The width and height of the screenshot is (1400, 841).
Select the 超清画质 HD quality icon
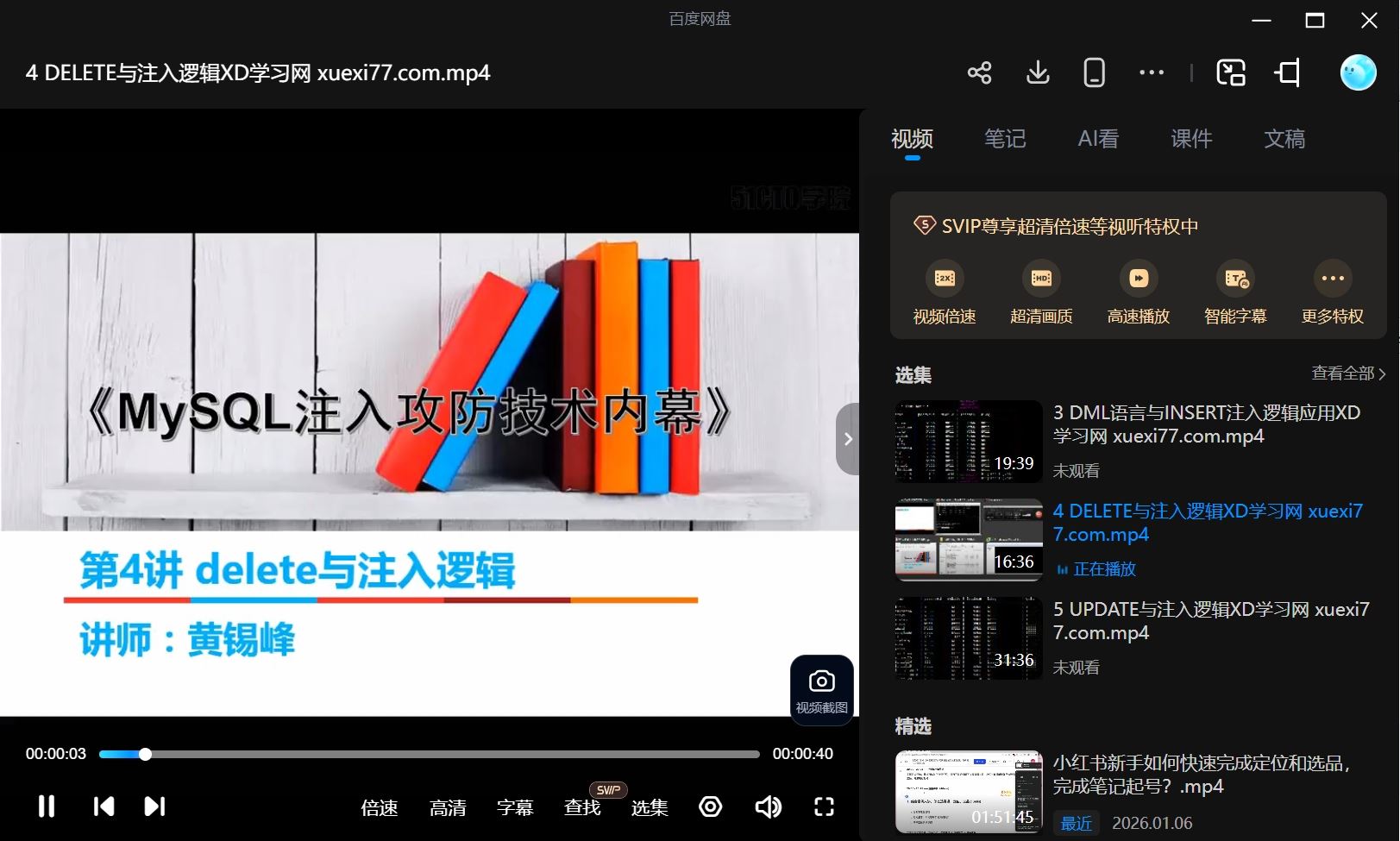tap(1041, 279)
